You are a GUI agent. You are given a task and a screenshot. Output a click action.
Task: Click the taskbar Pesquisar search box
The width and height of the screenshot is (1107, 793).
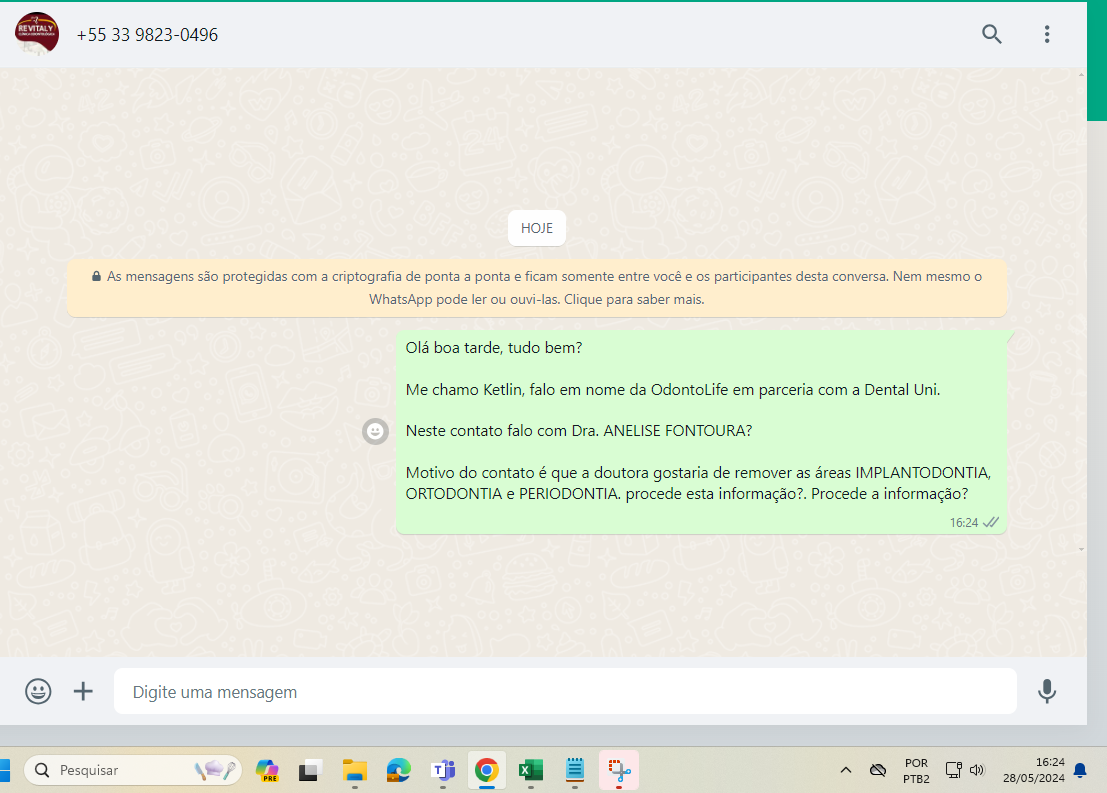click(133, 770)
